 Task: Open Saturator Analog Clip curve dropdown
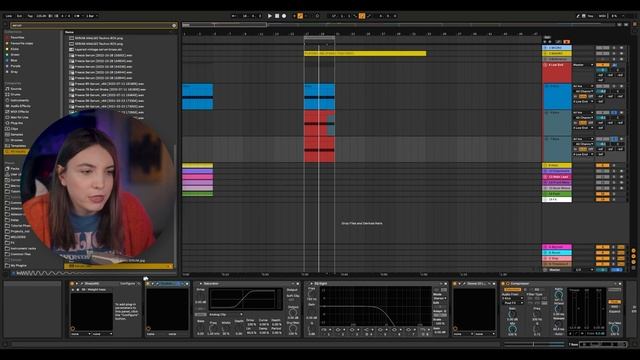pos(226,315)
